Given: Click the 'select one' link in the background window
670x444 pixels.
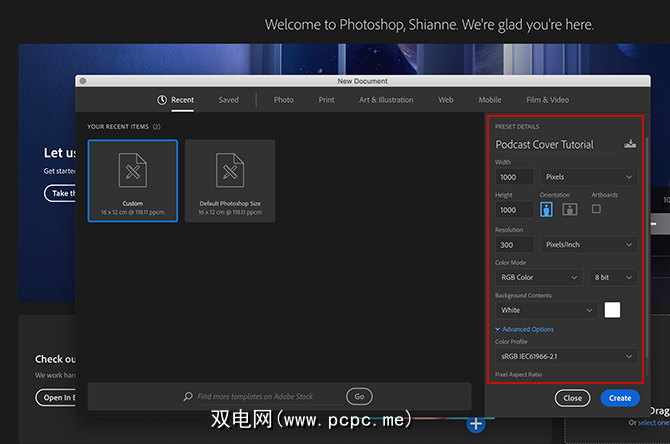Looking at the screenshot, I should coord(654,423).
